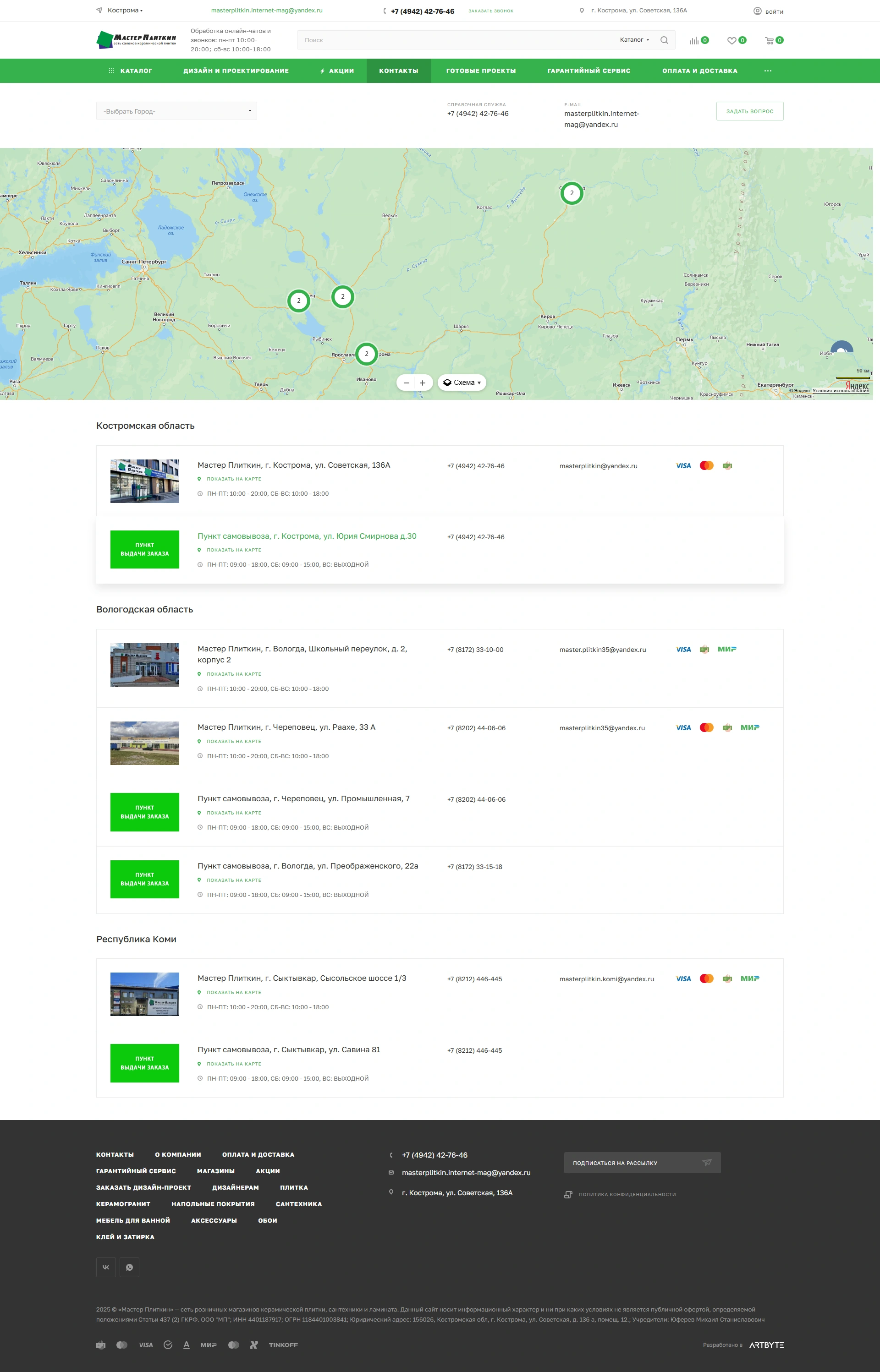Click the cluster marker near Yaroslavl
880x1372 pixels.
(x=366, y=354)
